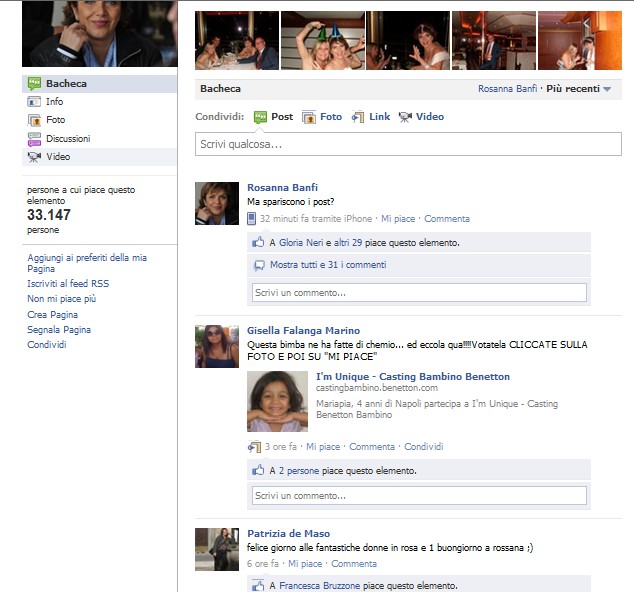Open Patrizia de Maso's profile name
Image resolution: width=634 pixels, height=592 pixels.
[288, 534]
